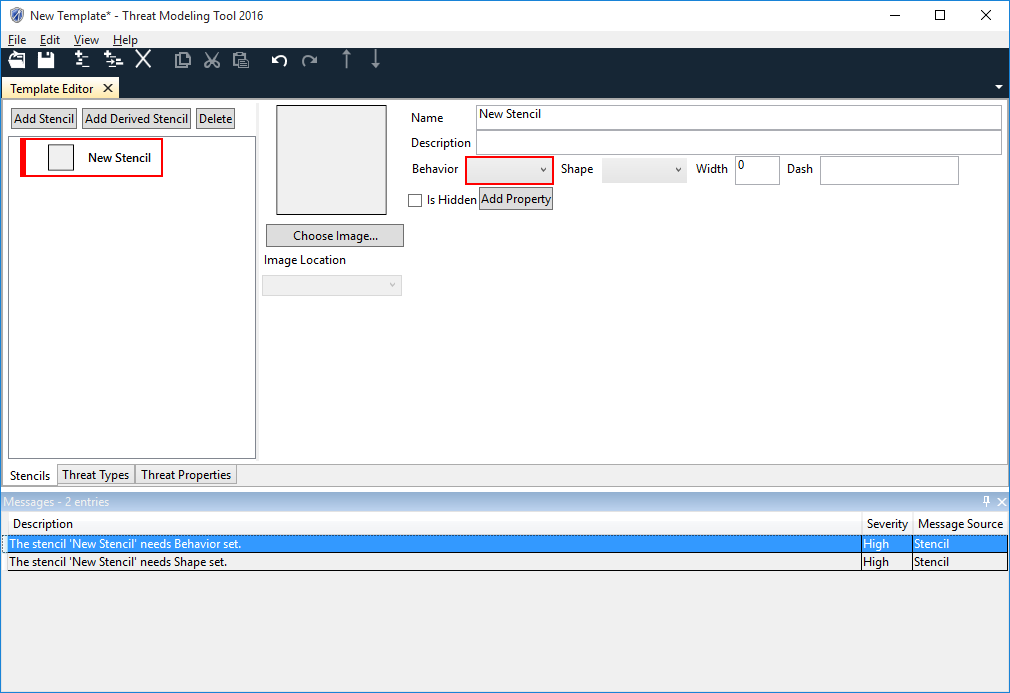Click the Move Up arrow icon
Screen dimensions: 1010x693
click(347, 60)
